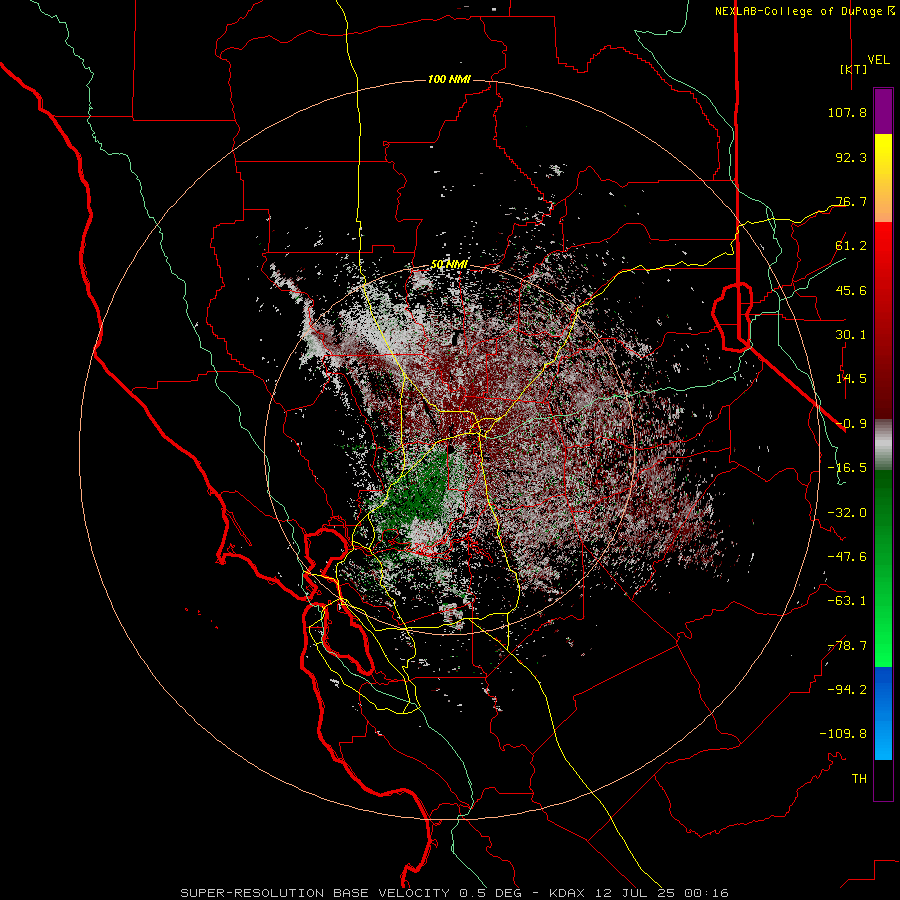Viewport: 900px width, 900px height.
Task: Select the 30.1 scale value
Action: tap(851, 335)
